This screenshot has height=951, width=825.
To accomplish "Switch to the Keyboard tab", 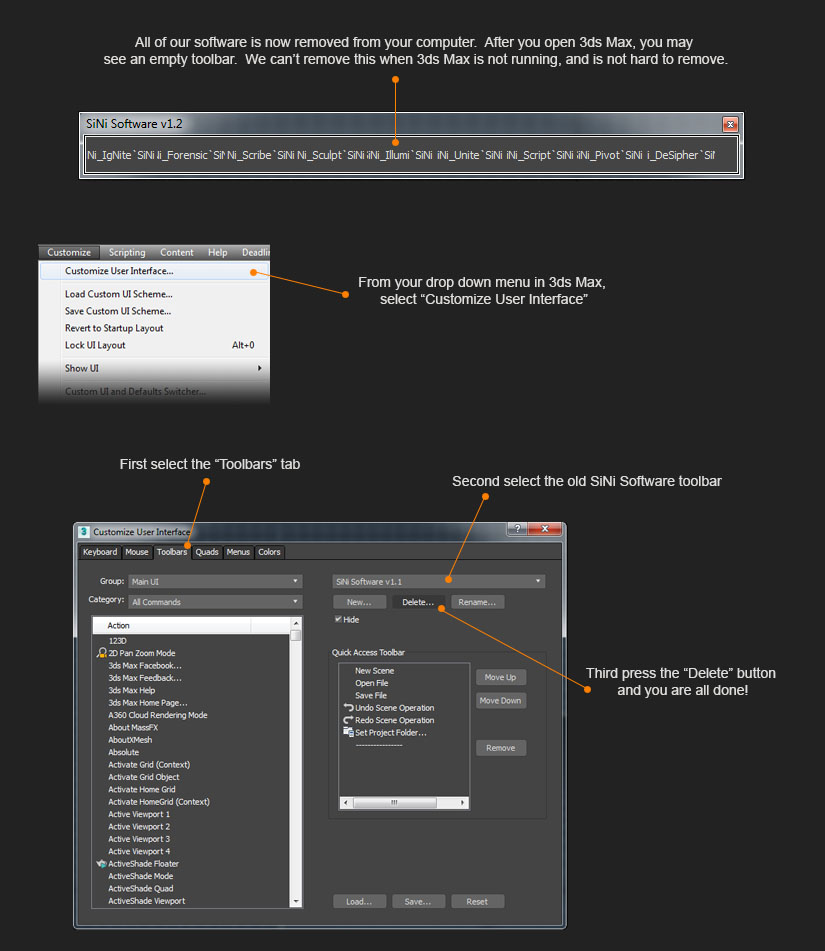I will coord(100,552).
